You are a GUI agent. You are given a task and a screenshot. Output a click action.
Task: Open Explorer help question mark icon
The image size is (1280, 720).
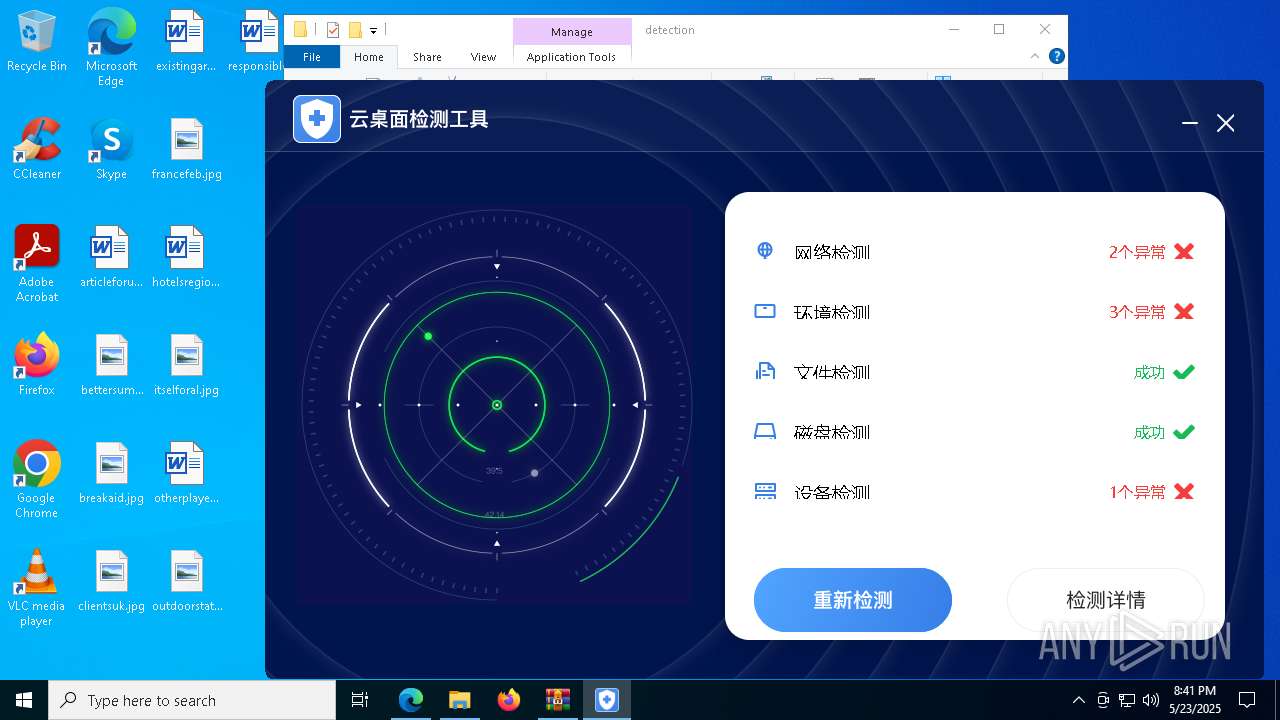(x=1056, y=56)
